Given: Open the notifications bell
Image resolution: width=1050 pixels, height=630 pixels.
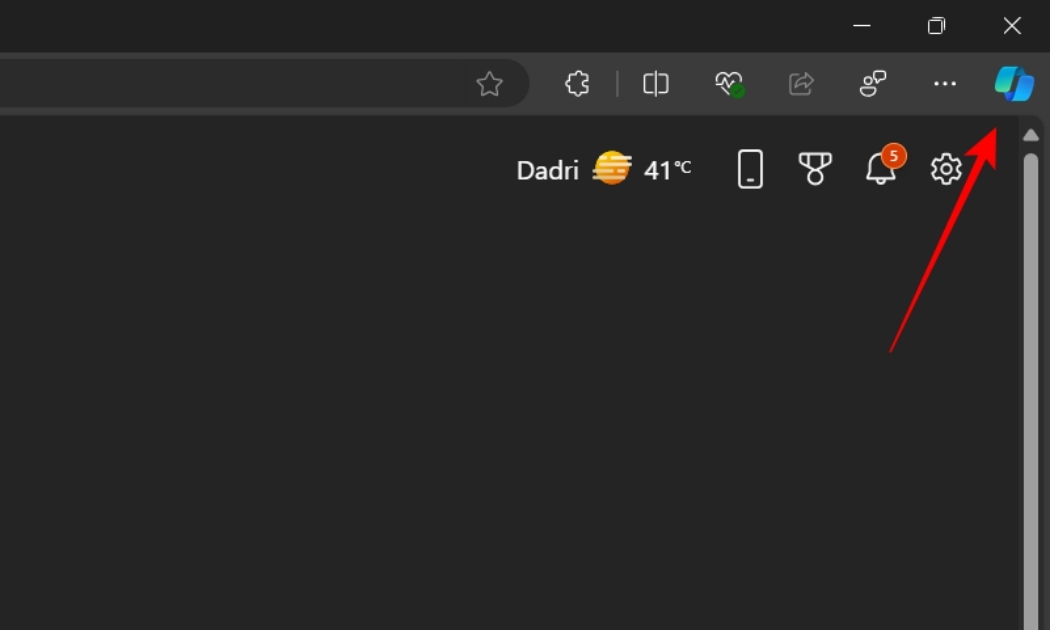Looking at the screenshot, I should click(879, 172).
